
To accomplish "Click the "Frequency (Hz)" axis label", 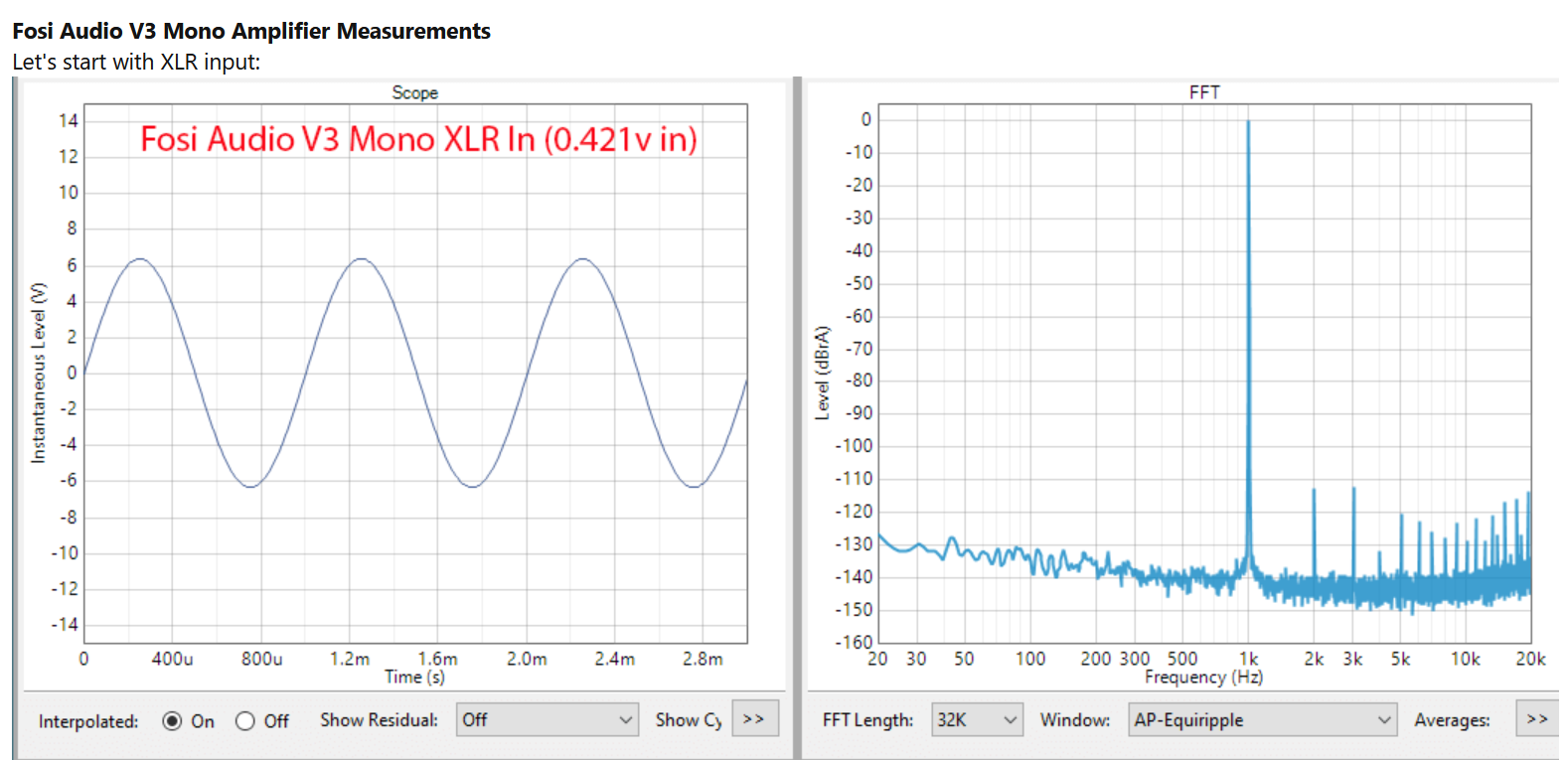I will coord(1203,677).
